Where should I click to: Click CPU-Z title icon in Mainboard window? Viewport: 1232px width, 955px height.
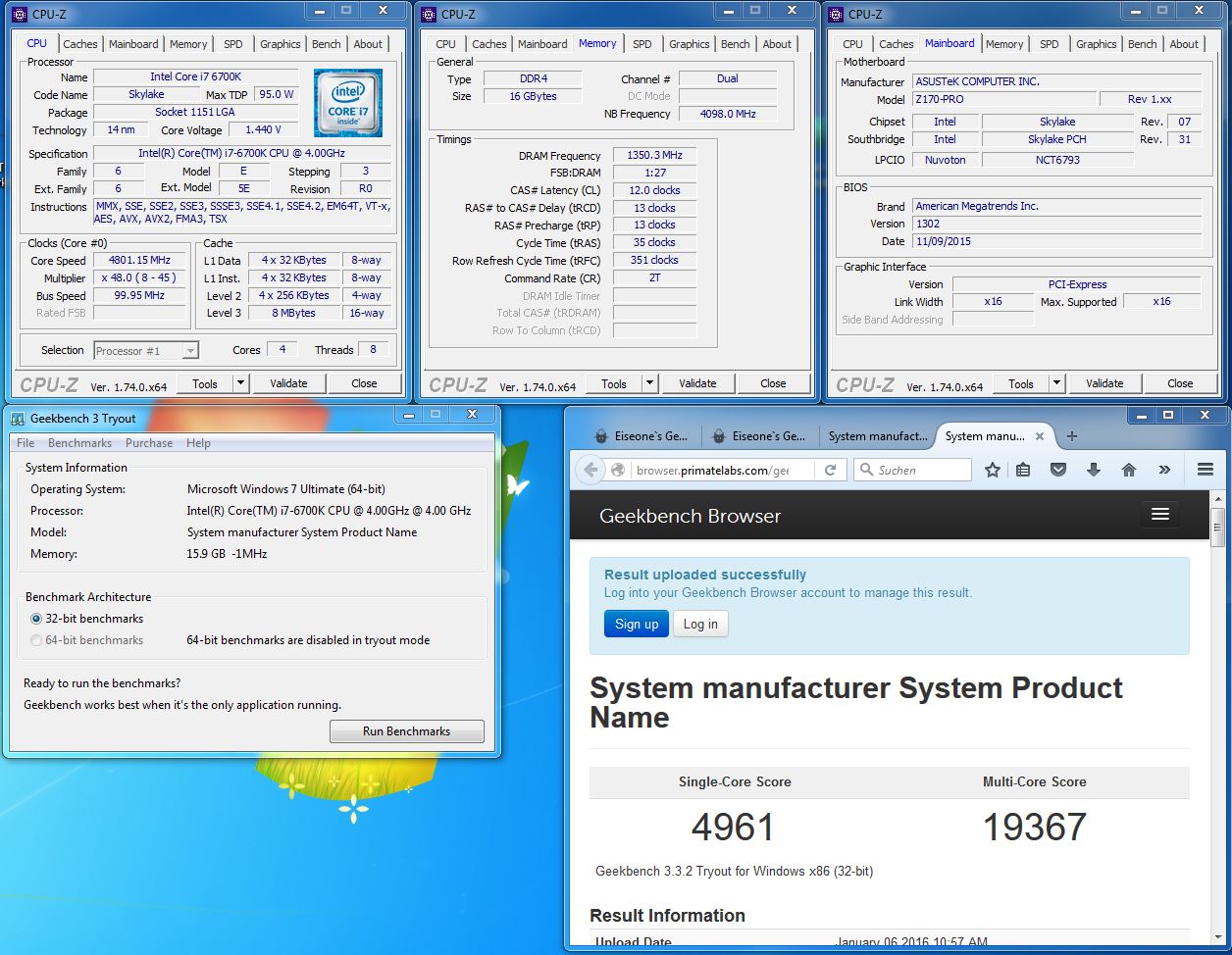coord(836,14)
